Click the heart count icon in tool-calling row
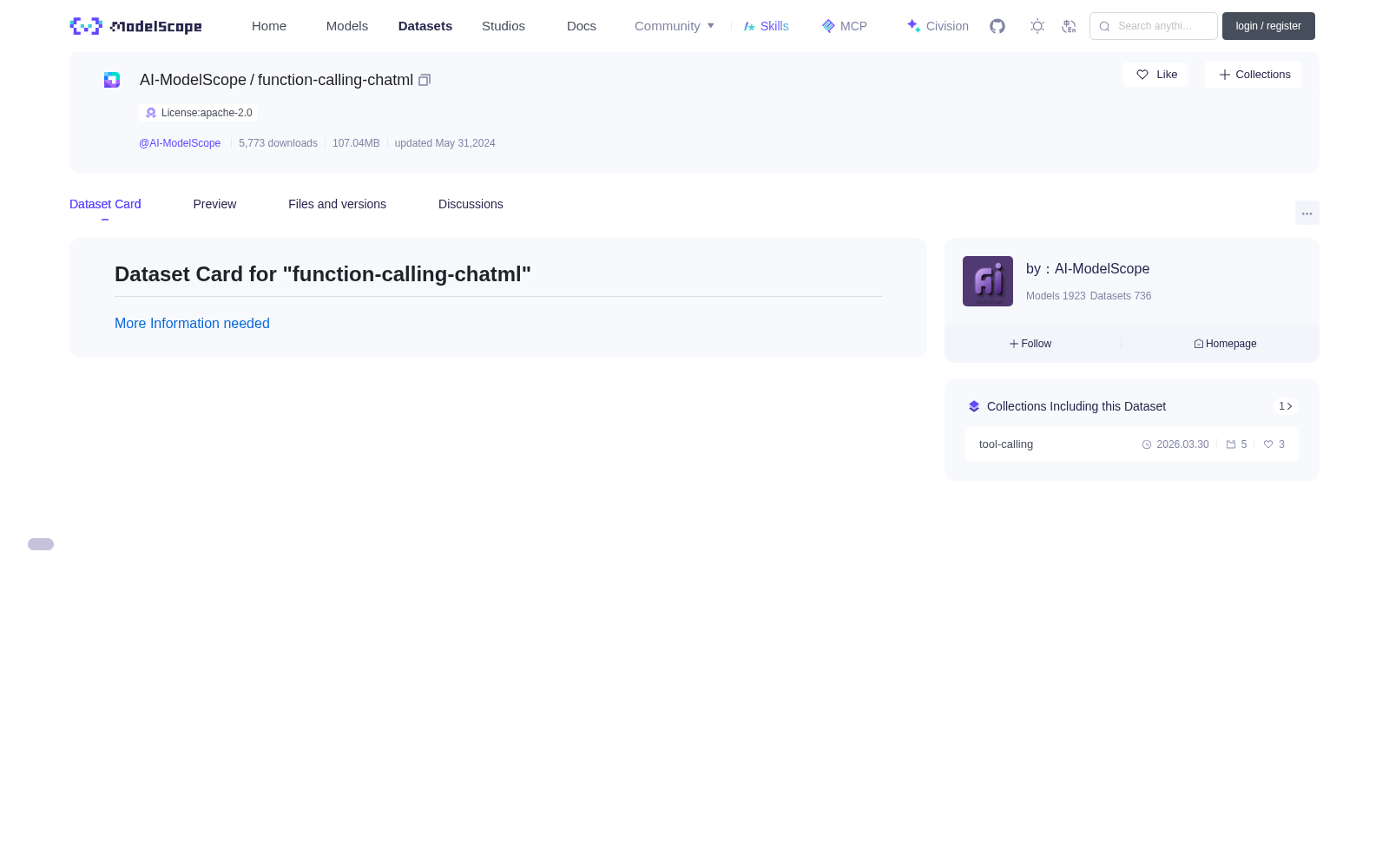The image size is (1389, 868). point(1268,444)
